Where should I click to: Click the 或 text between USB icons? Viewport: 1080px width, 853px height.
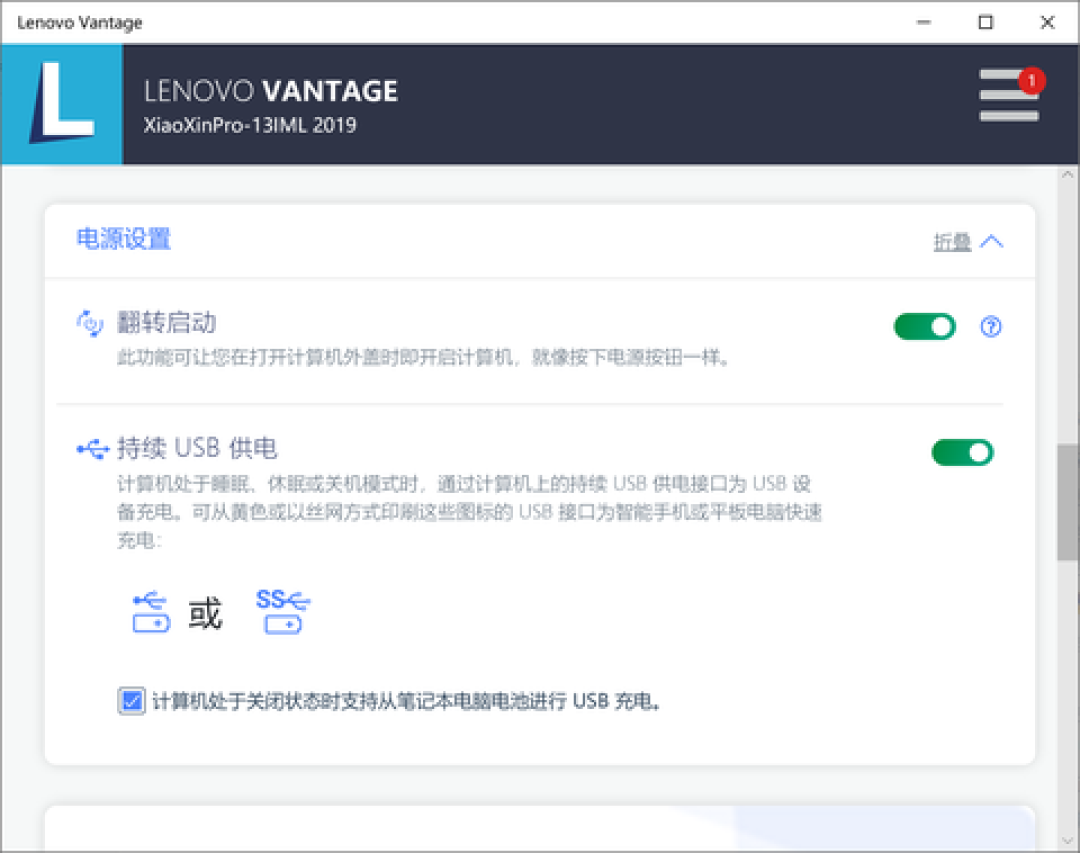(x=205, y=613)
